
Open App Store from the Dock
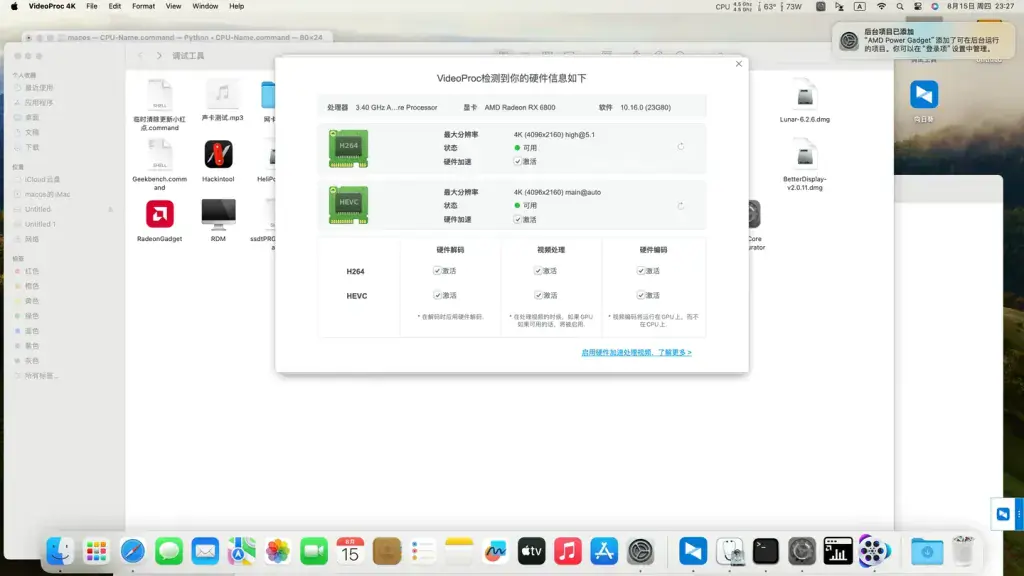click(604, 551)
